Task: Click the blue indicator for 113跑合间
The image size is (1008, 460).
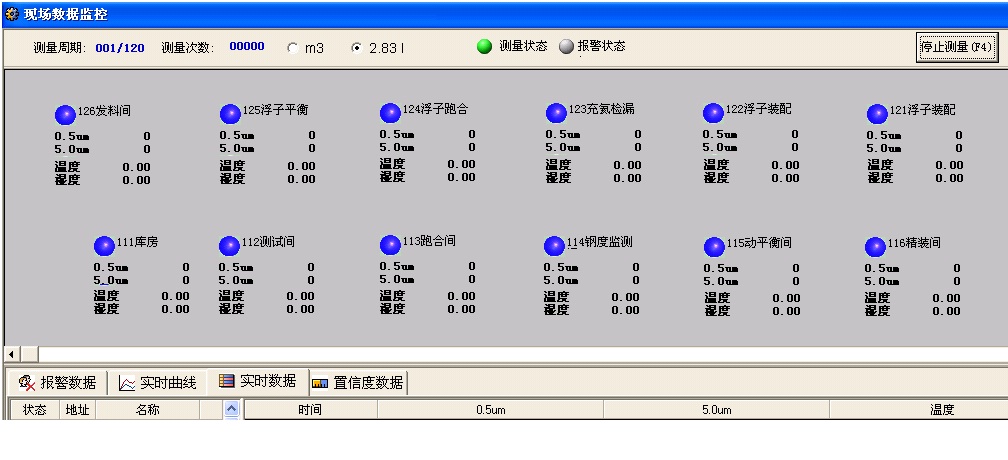Action: pos(390,245)
